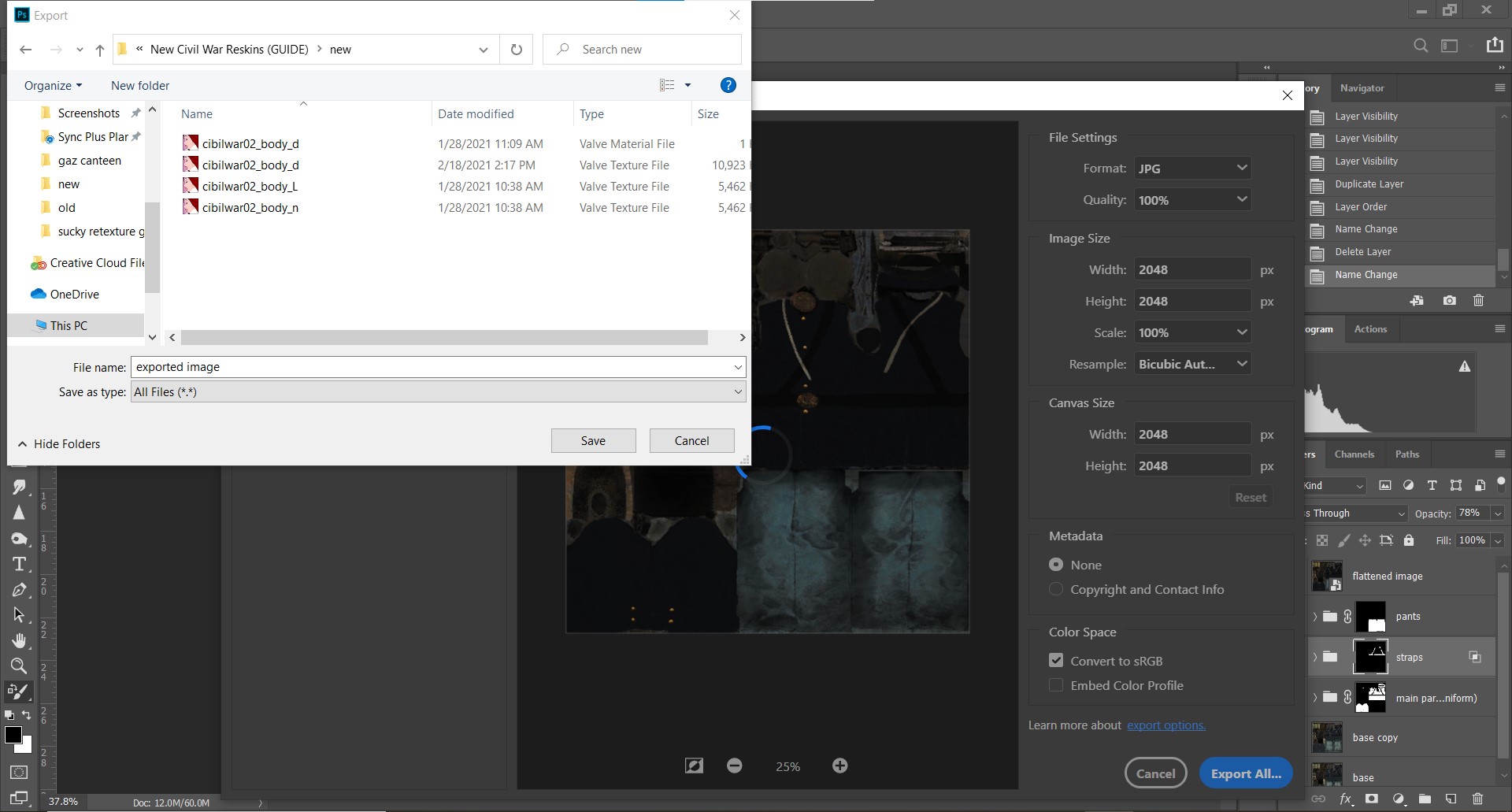Screen dimensions: 1512x812
Task: Click the Save button
Action: coord(594,440)
